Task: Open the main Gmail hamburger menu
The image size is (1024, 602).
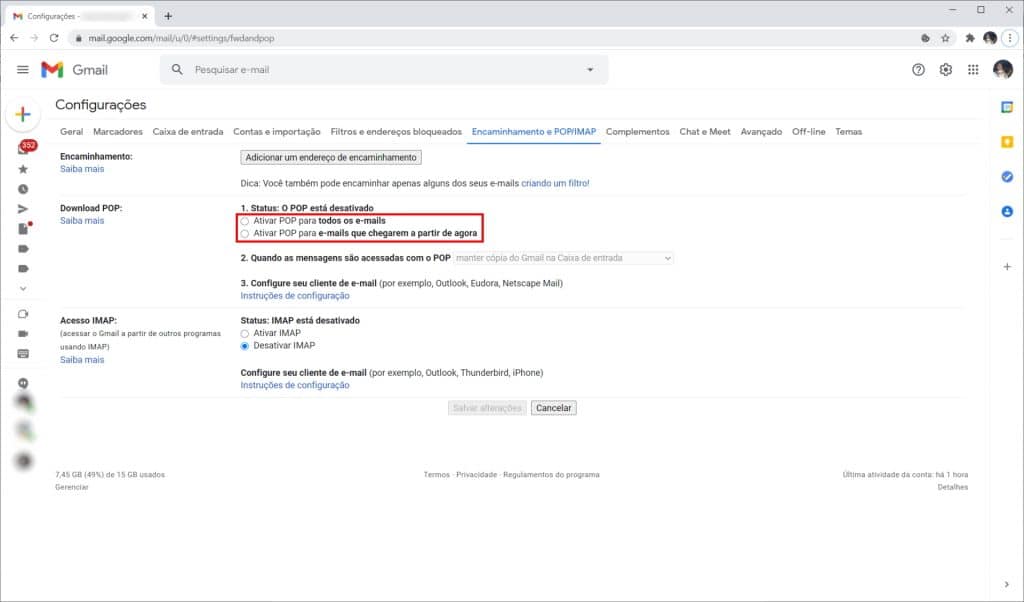Action: coord(22,70)
